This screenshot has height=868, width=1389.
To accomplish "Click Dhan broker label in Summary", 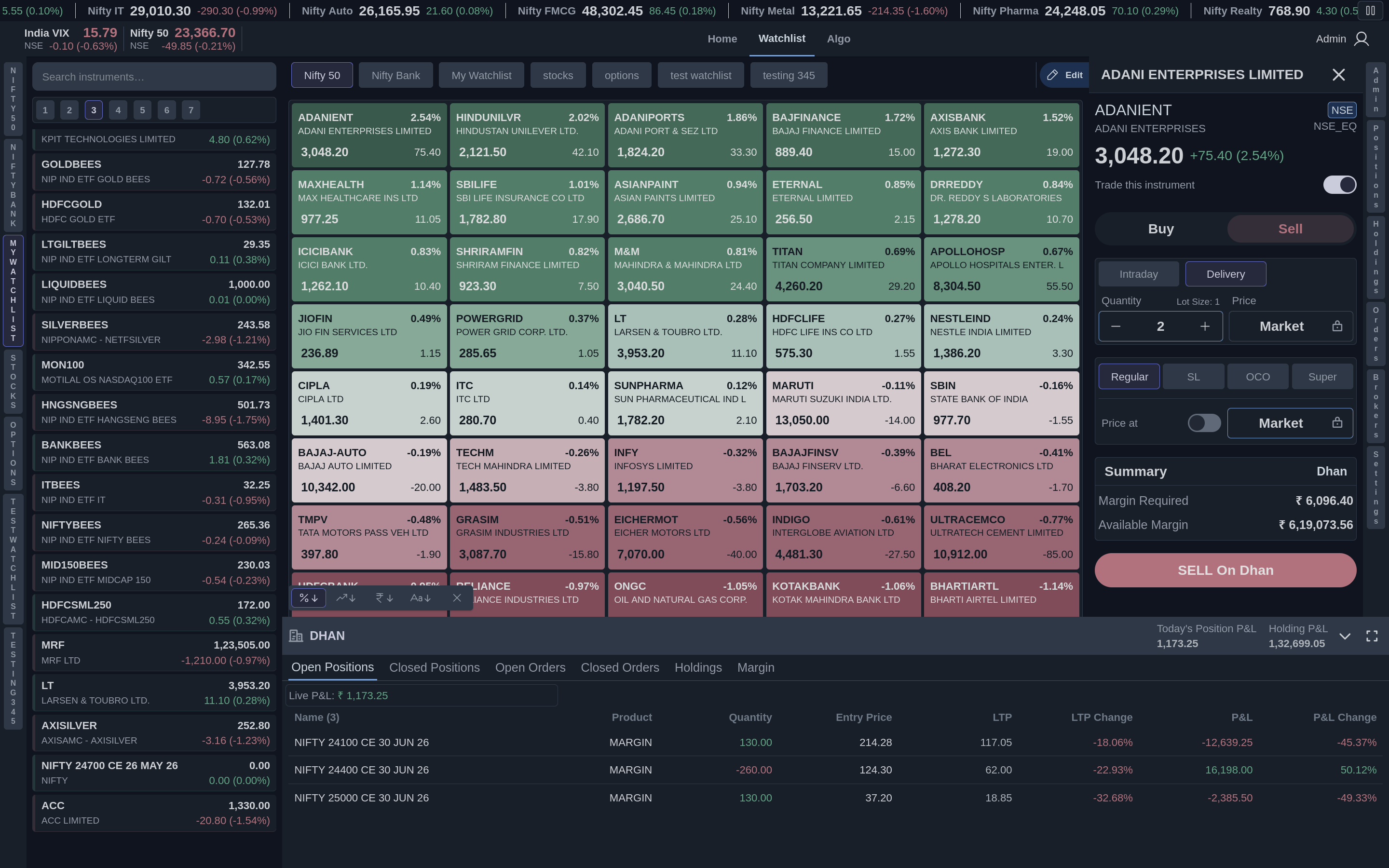I will pyautogui.click(x=1331, y=471).
